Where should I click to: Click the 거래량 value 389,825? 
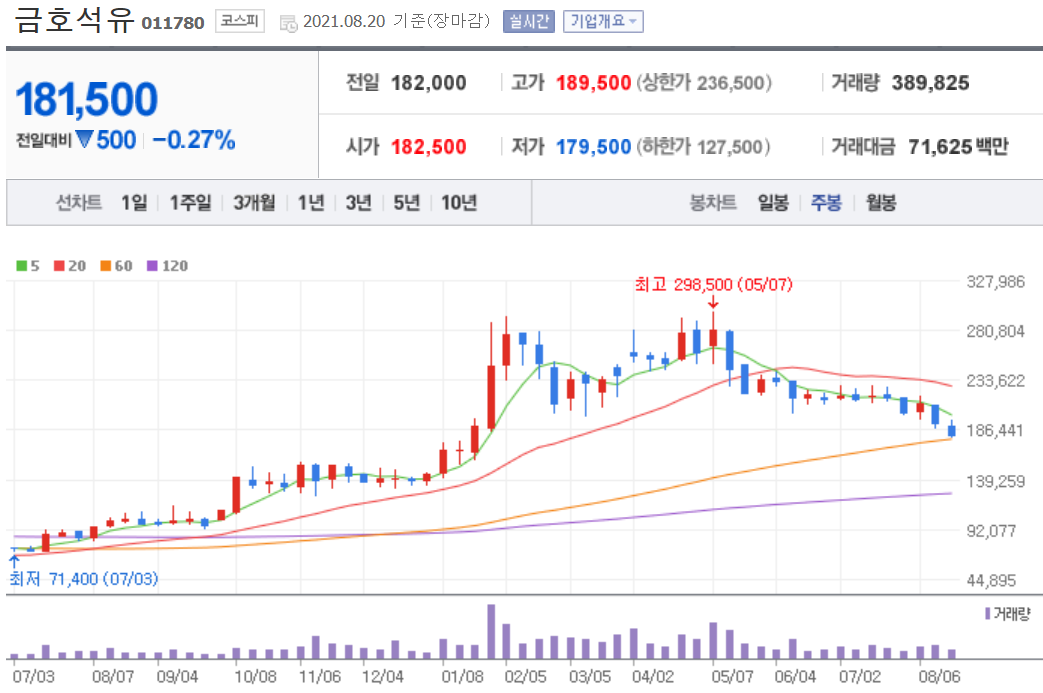point(931,83)
